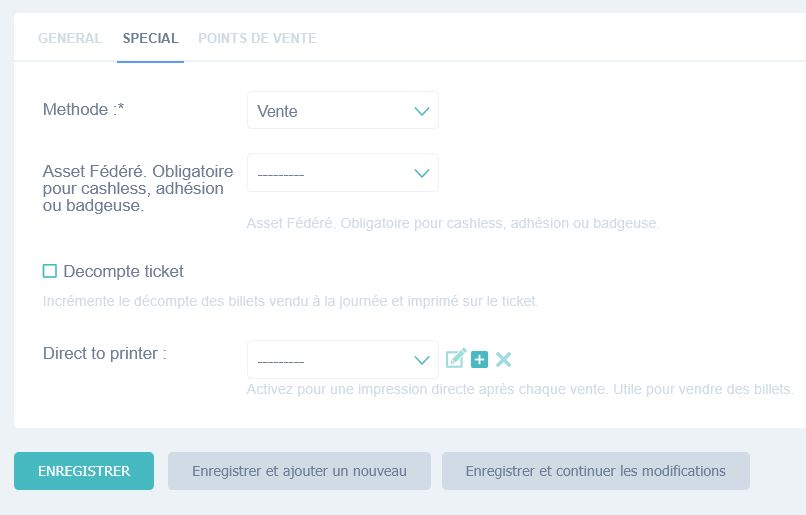The height and width of the screenshot is (515, 806).
Task: Edit the selected Direct to printer entry
Action: coord(456,359)
